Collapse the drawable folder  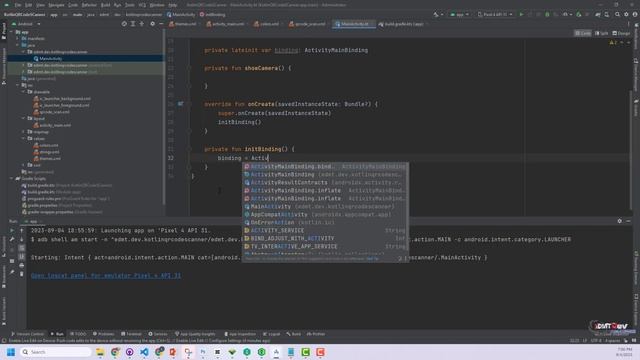point(24,92)
